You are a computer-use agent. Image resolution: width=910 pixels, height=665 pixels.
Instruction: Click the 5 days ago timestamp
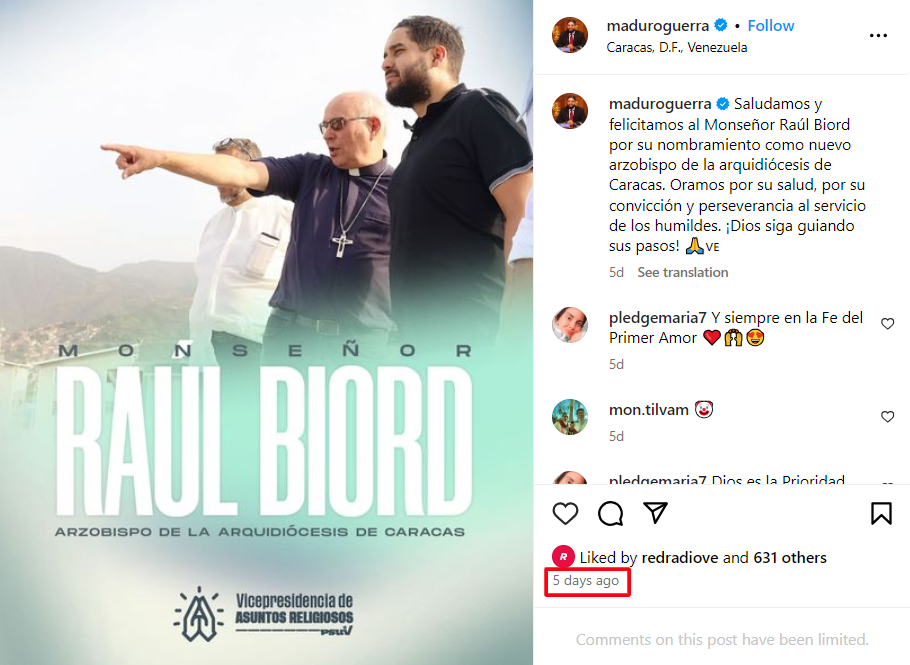[x=586, y=581]
